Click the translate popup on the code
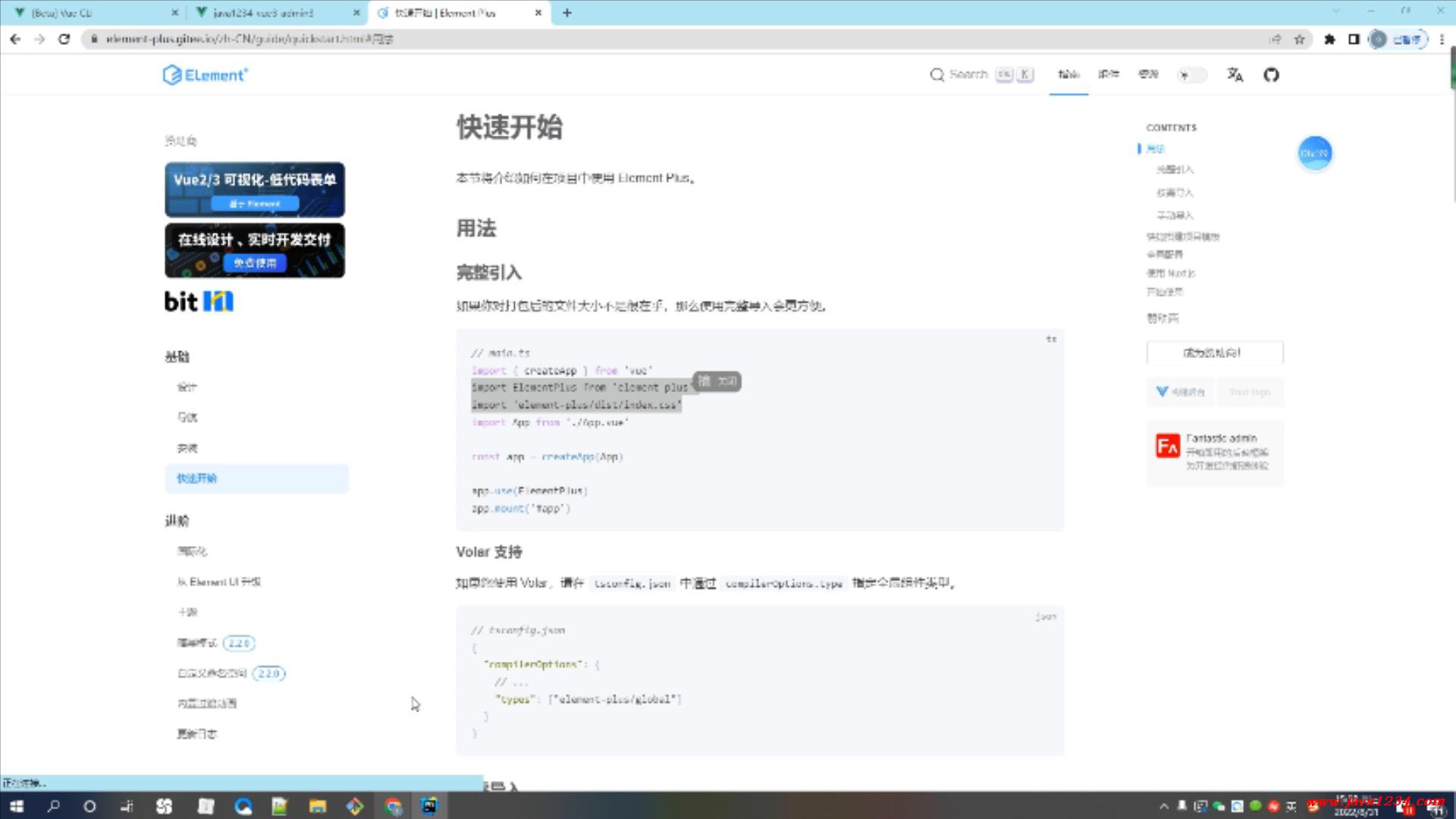This screenshot has height=819, width=1456. coord(717,381)
